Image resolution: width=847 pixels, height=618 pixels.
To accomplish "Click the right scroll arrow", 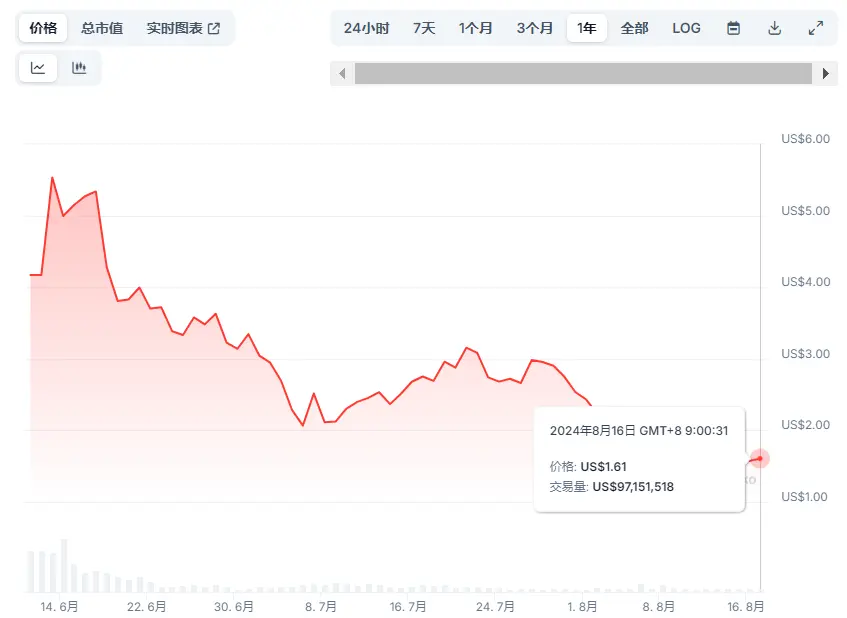I will tap(825, 73).
